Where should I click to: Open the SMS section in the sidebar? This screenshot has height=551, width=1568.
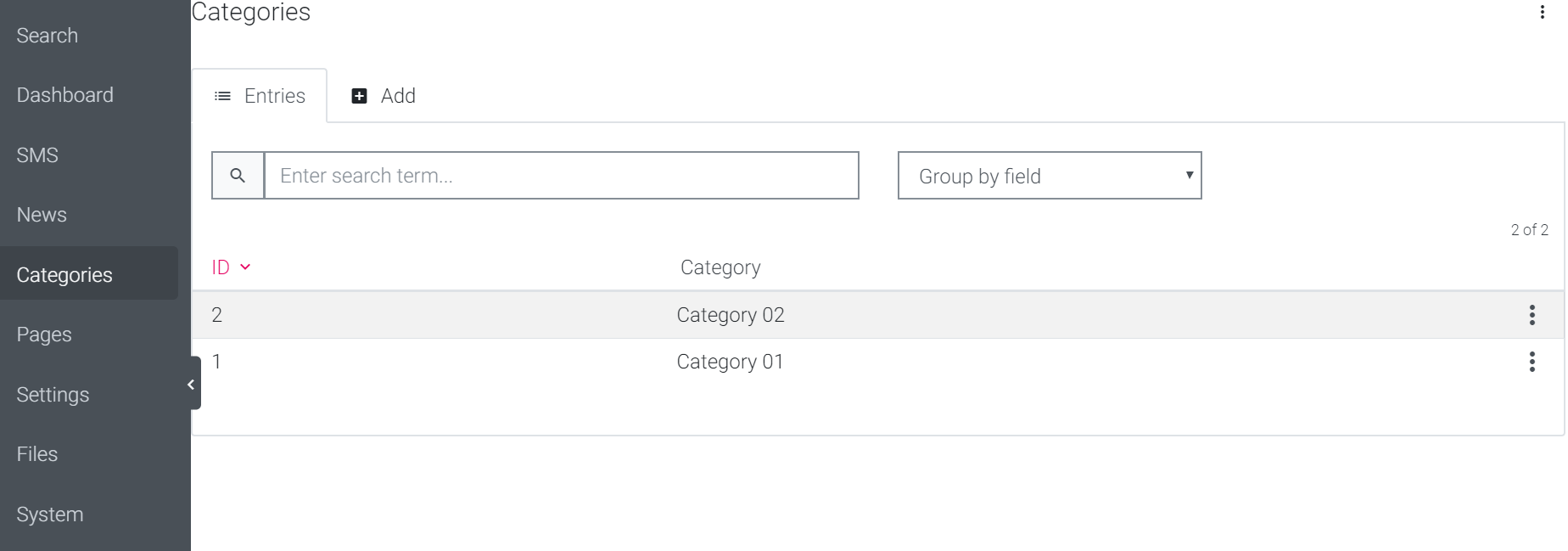point(37,155)
